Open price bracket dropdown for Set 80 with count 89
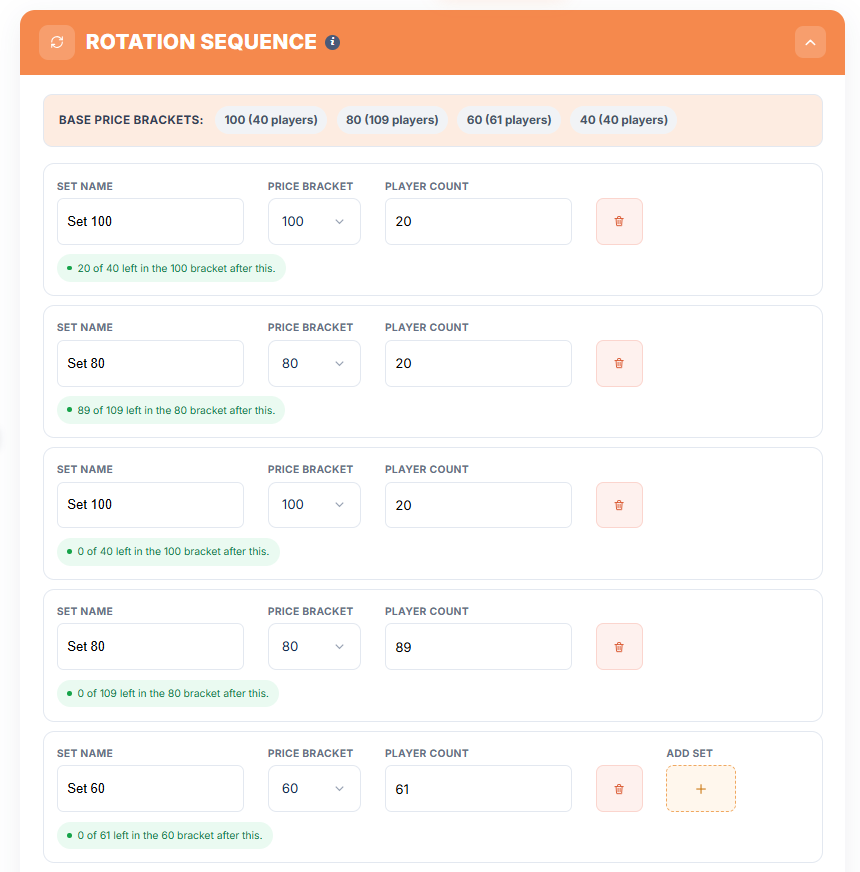This screenshot has height=872, width=860. [x=314, y=647]
